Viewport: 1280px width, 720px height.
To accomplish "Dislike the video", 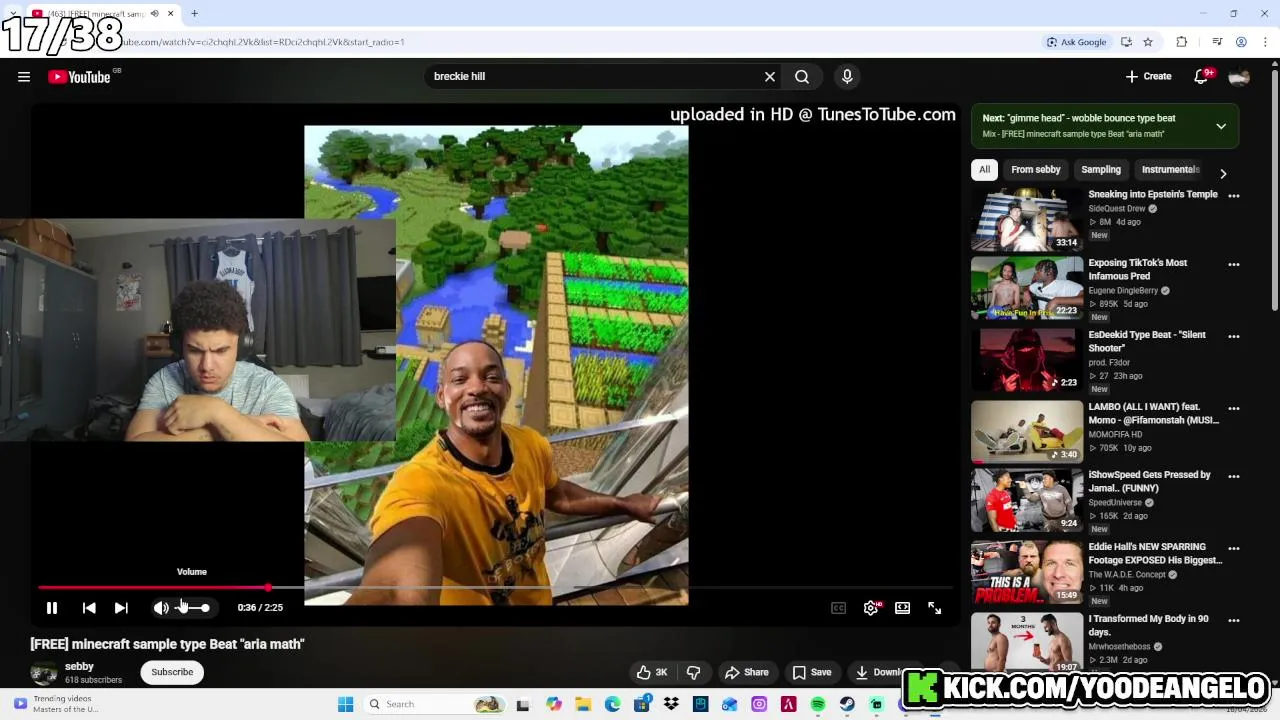I will point(693,673).
